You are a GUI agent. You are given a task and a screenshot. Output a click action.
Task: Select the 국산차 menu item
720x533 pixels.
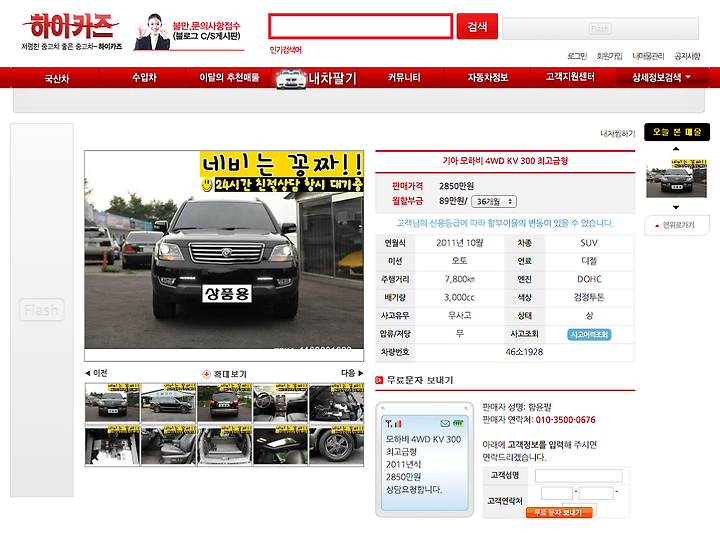[x=56, y=78]
